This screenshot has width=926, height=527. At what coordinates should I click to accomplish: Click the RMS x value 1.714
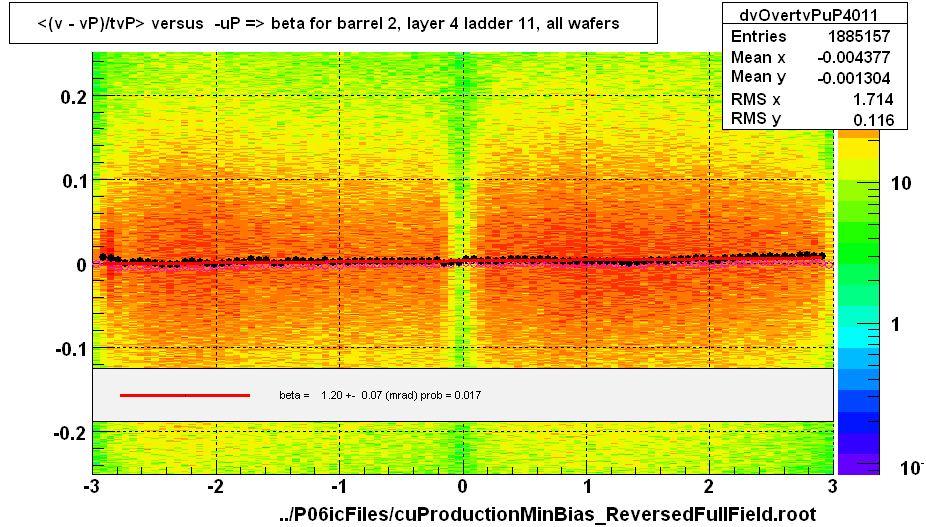pos(873,99)
